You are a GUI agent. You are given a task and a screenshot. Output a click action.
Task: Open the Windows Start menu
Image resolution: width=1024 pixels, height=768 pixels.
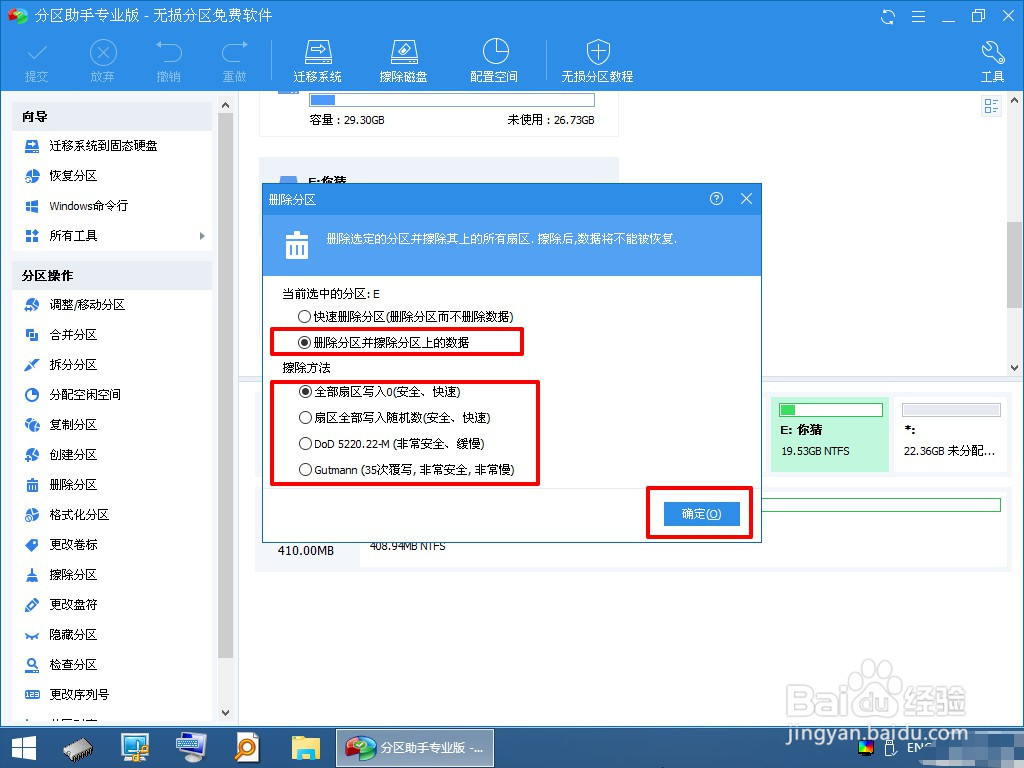tap(24, 748)
